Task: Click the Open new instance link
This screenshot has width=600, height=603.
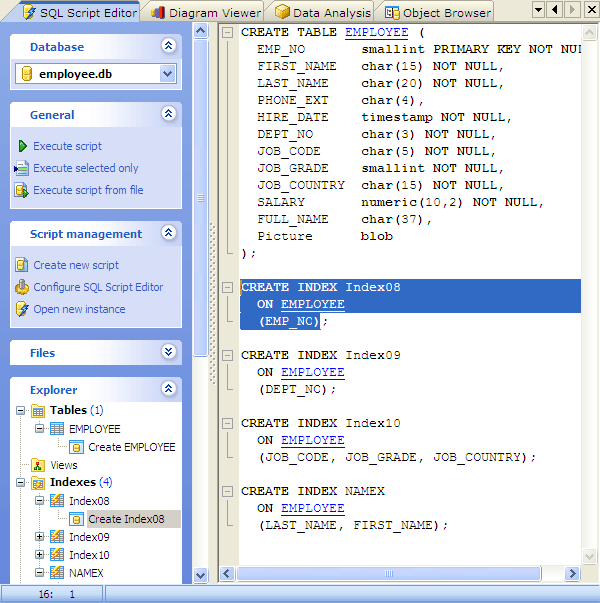Action: pos(79,309)
